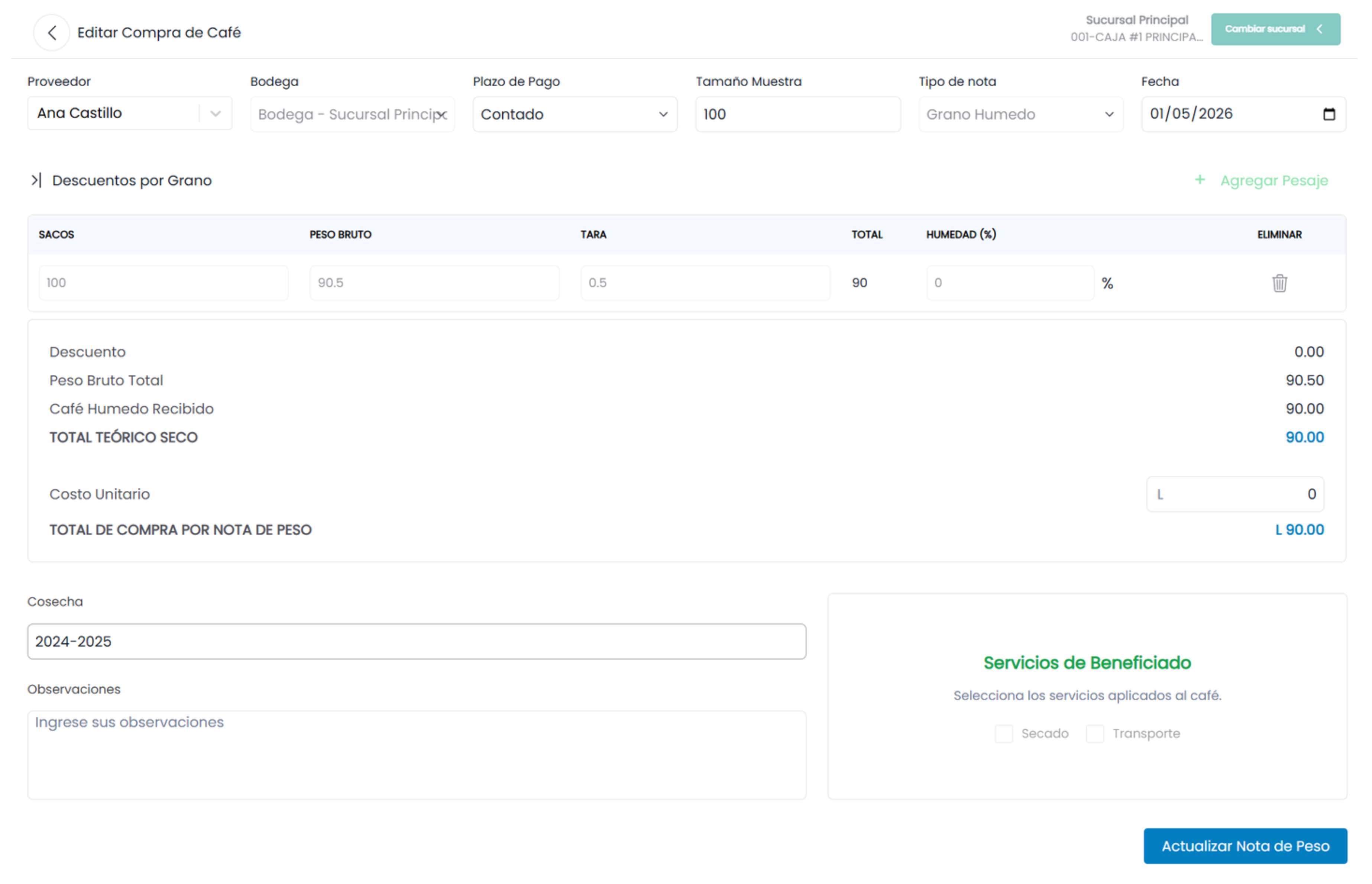
Task: Open the Plazo de Pago Contado dropdown
Action: tap(575, 114)
